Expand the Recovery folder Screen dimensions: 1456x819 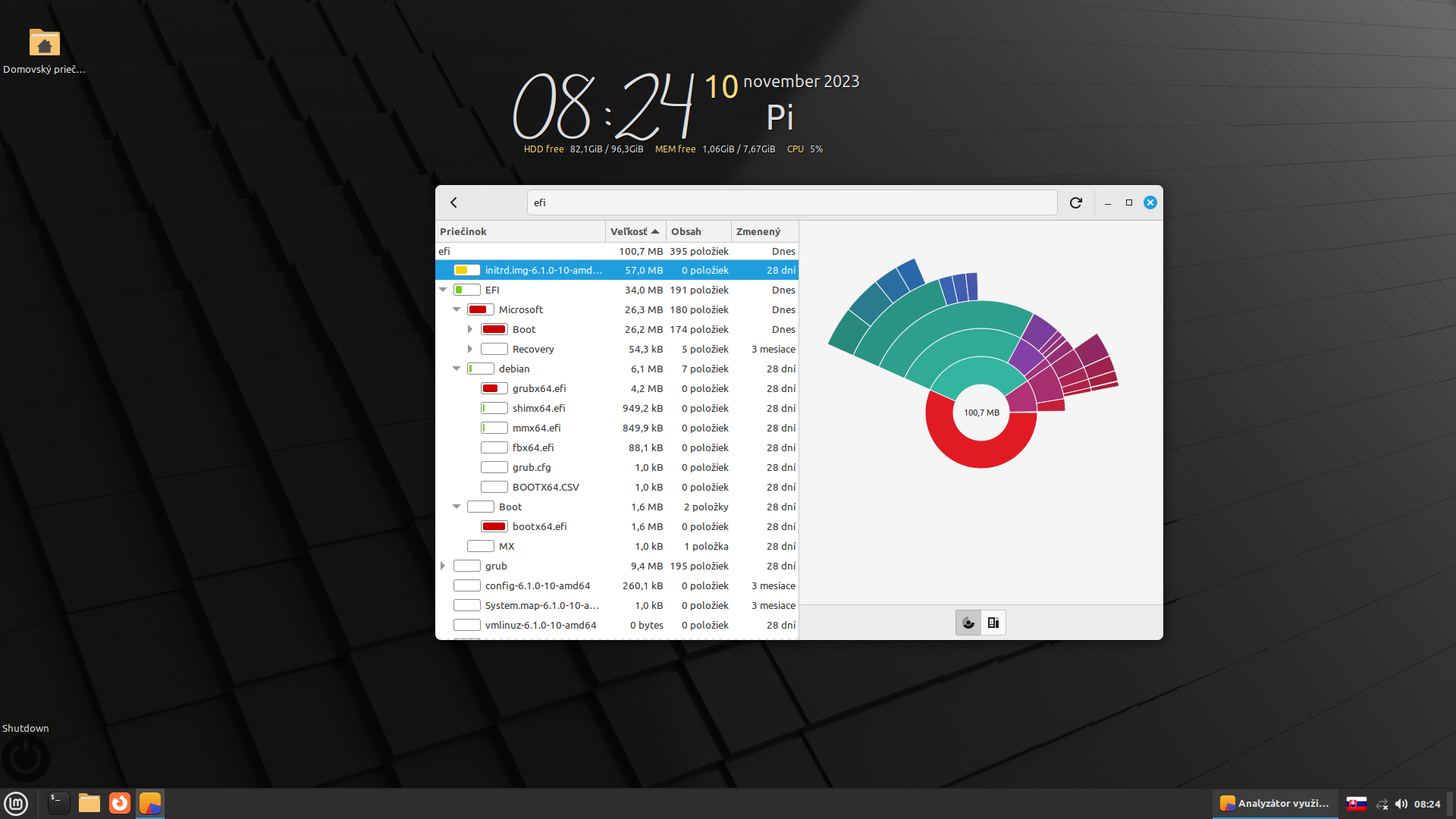[470, 349]
